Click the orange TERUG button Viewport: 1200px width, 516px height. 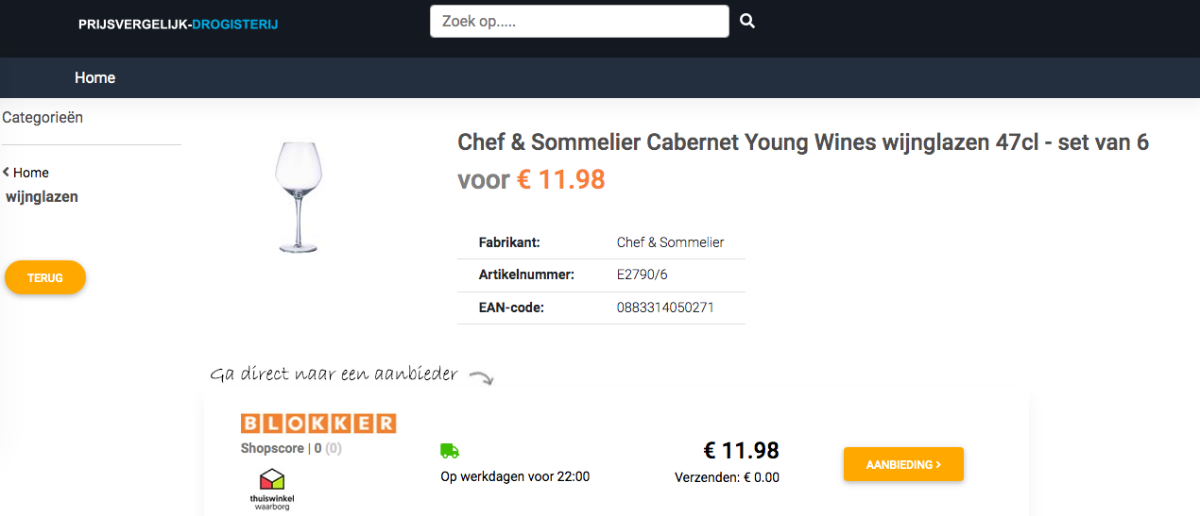(x=45, y=278)
